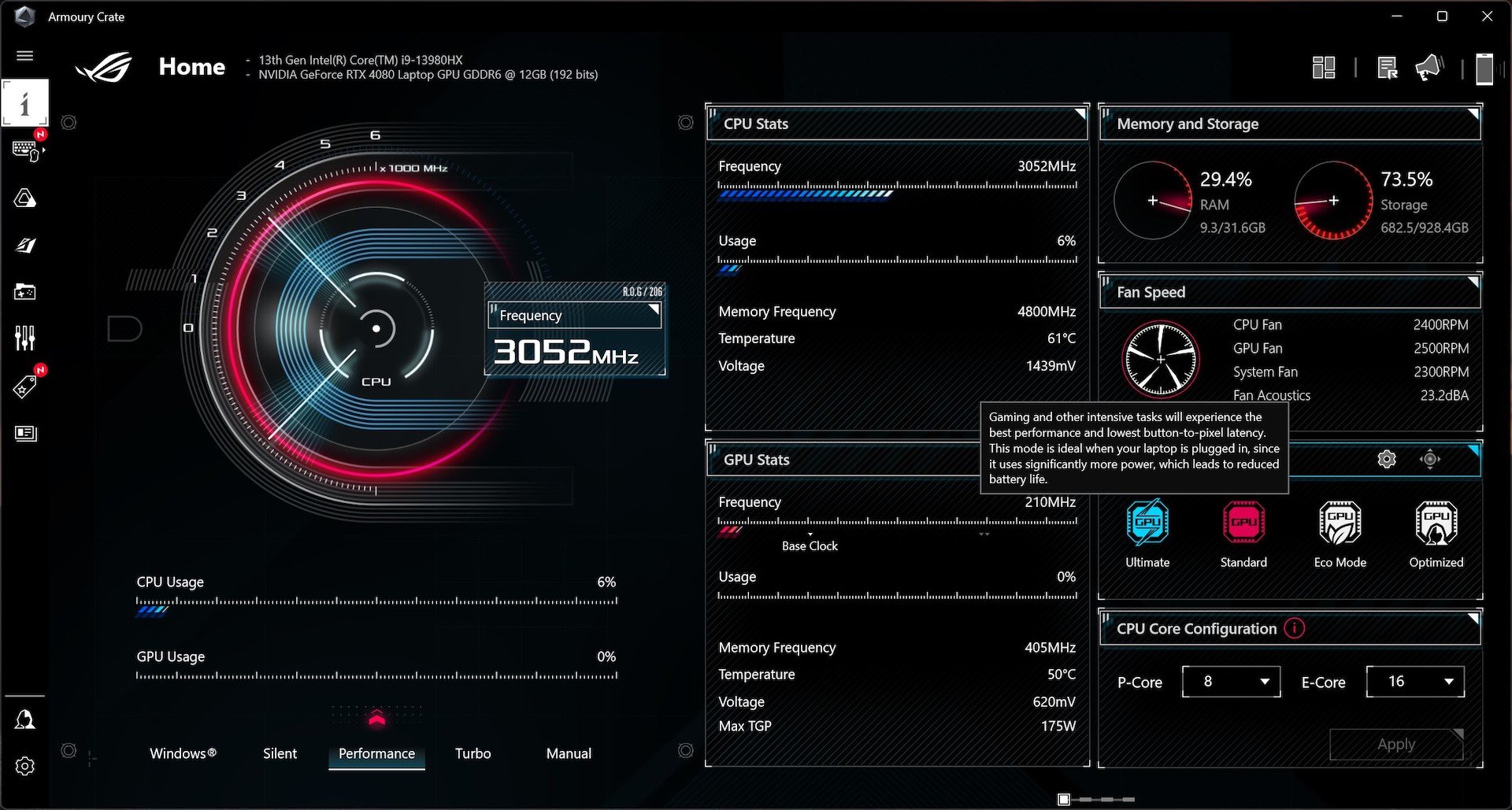
Task: Click the CPU Core Configuration info icon
Action: [x=1294, y=628]
